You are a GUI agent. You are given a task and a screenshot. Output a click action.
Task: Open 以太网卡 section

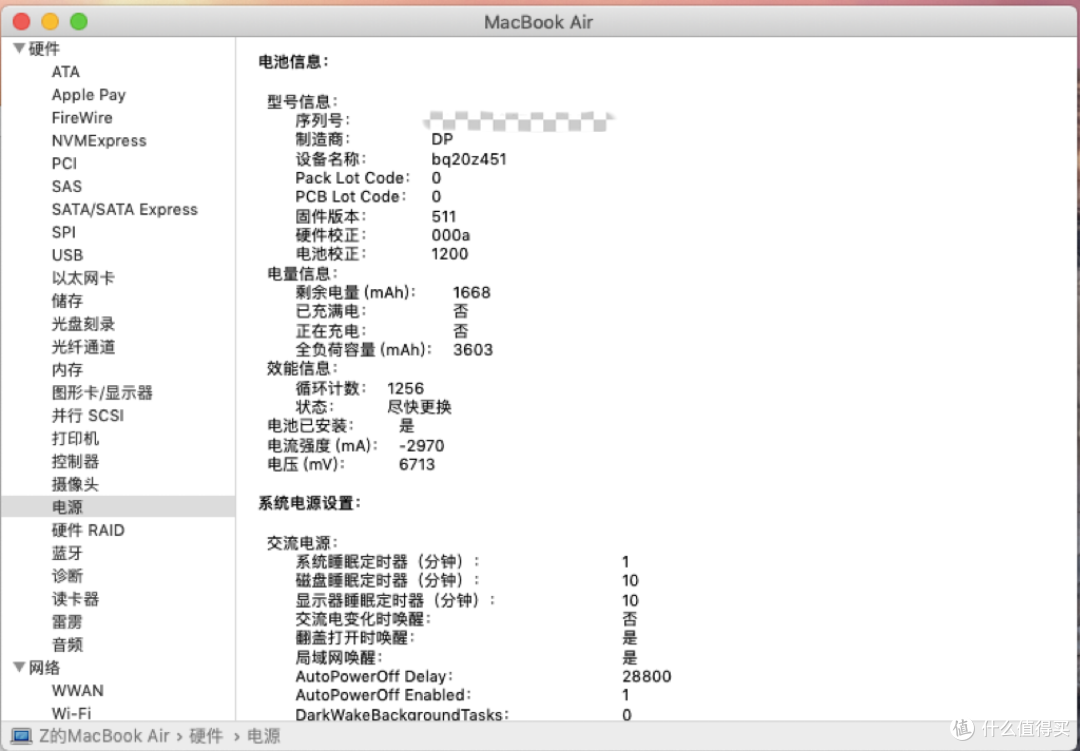[83, 278]
